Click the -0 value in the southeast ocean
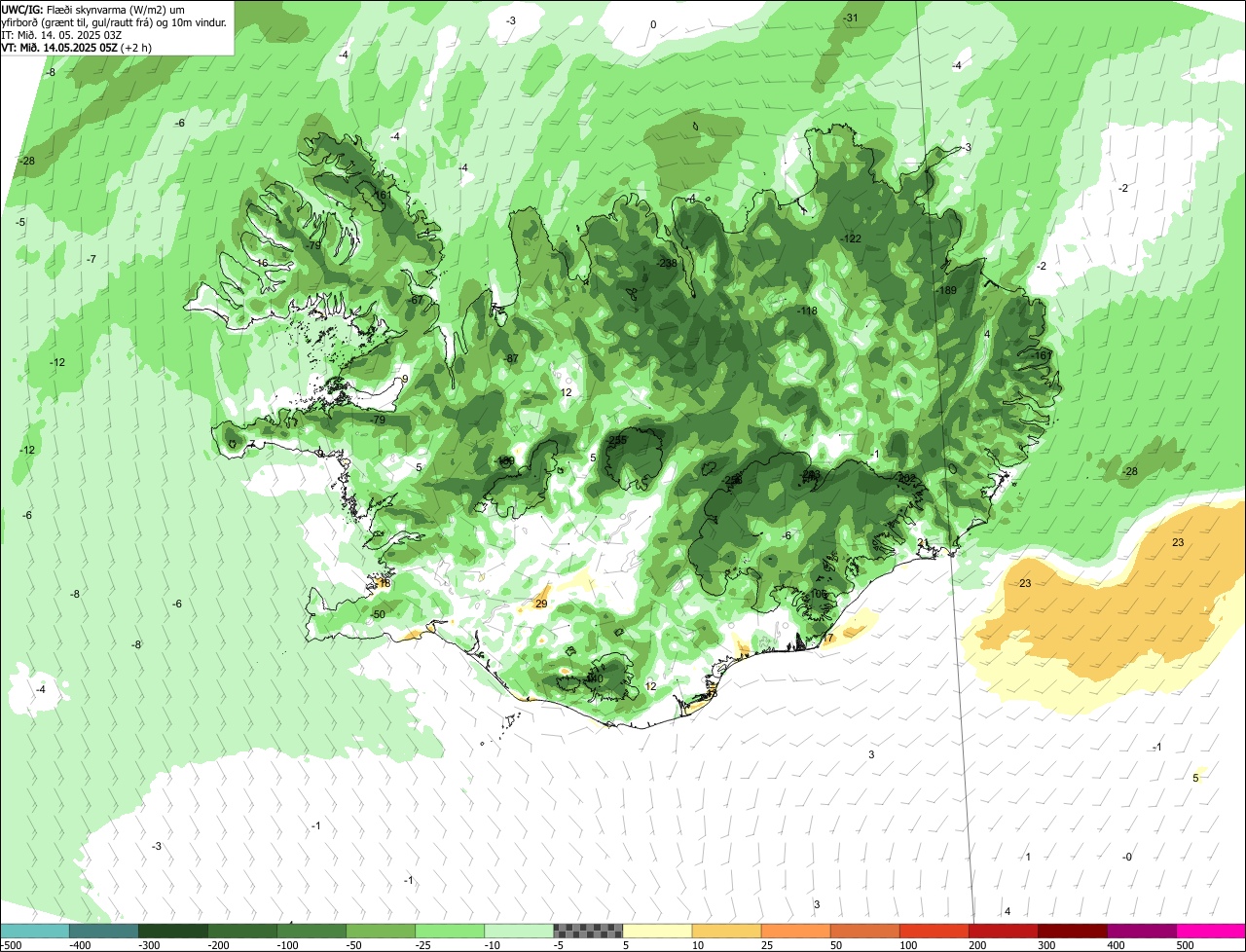The height and width of the screenshot is (952, 1246). point(1126,857)
